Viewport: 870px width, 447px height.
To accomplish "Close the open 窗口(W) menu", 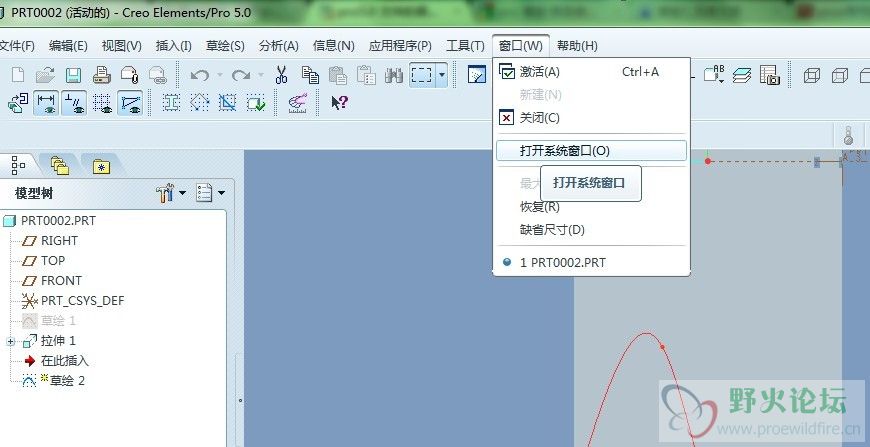I will click(520, 45).
